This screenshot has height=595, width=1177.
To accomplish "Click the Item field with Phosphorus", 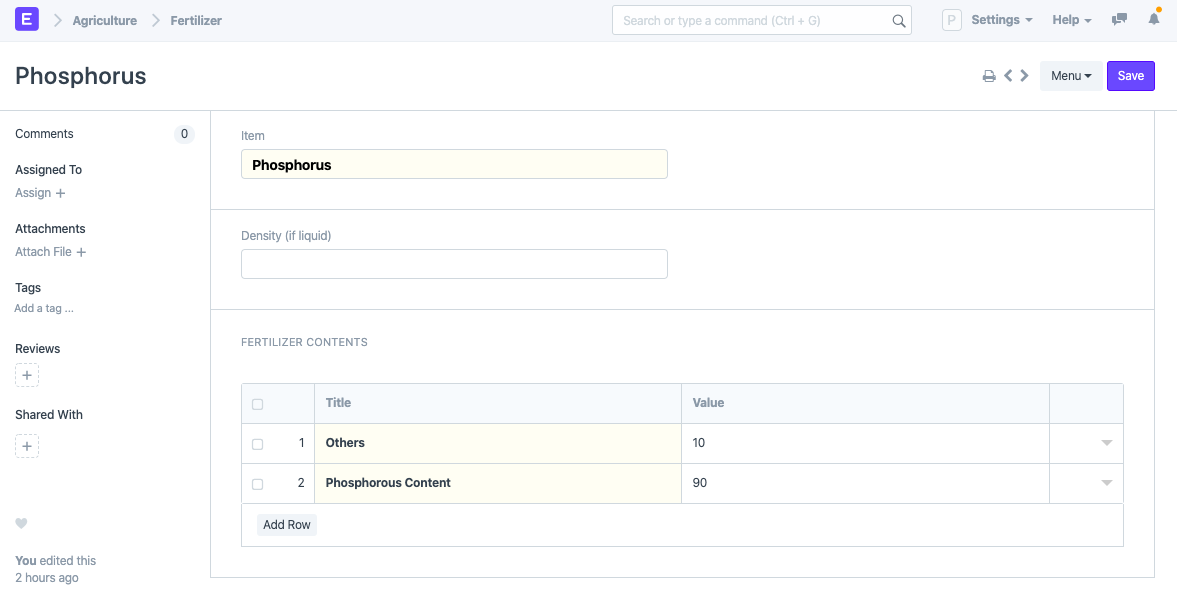I will tap(454, 164).
